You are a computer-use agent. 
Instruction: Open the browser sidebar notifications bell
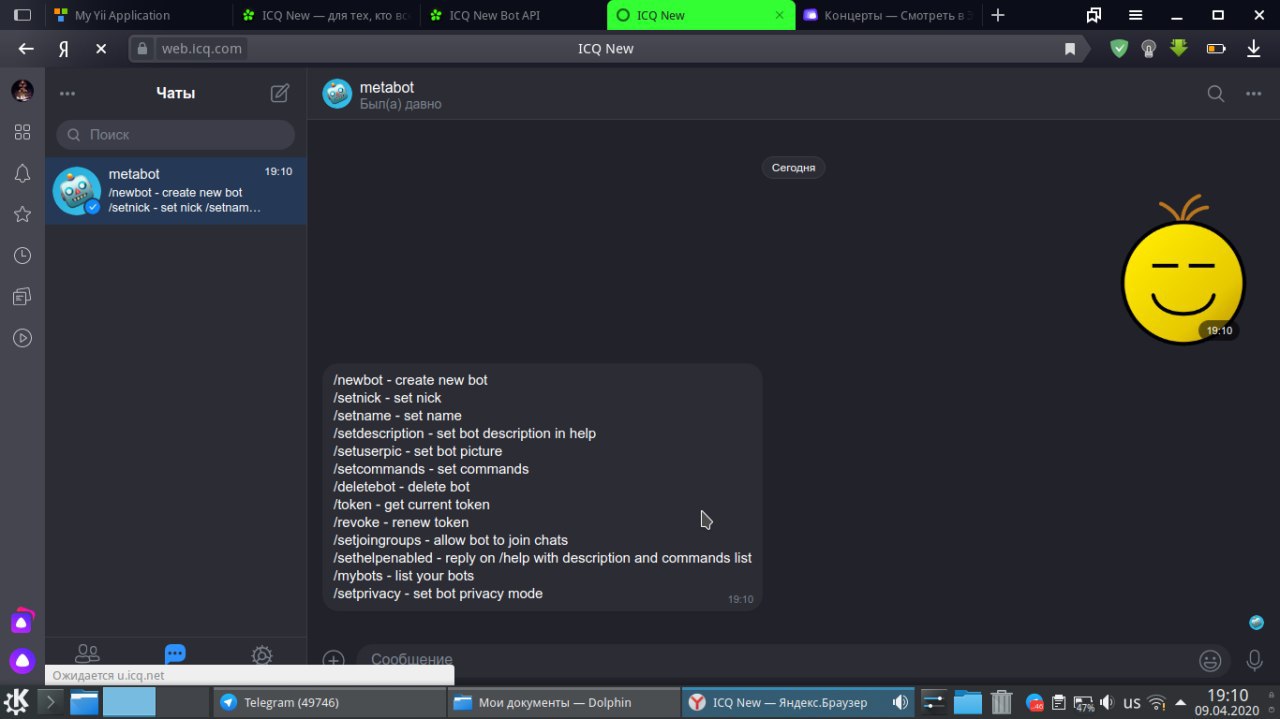[22, 173]
